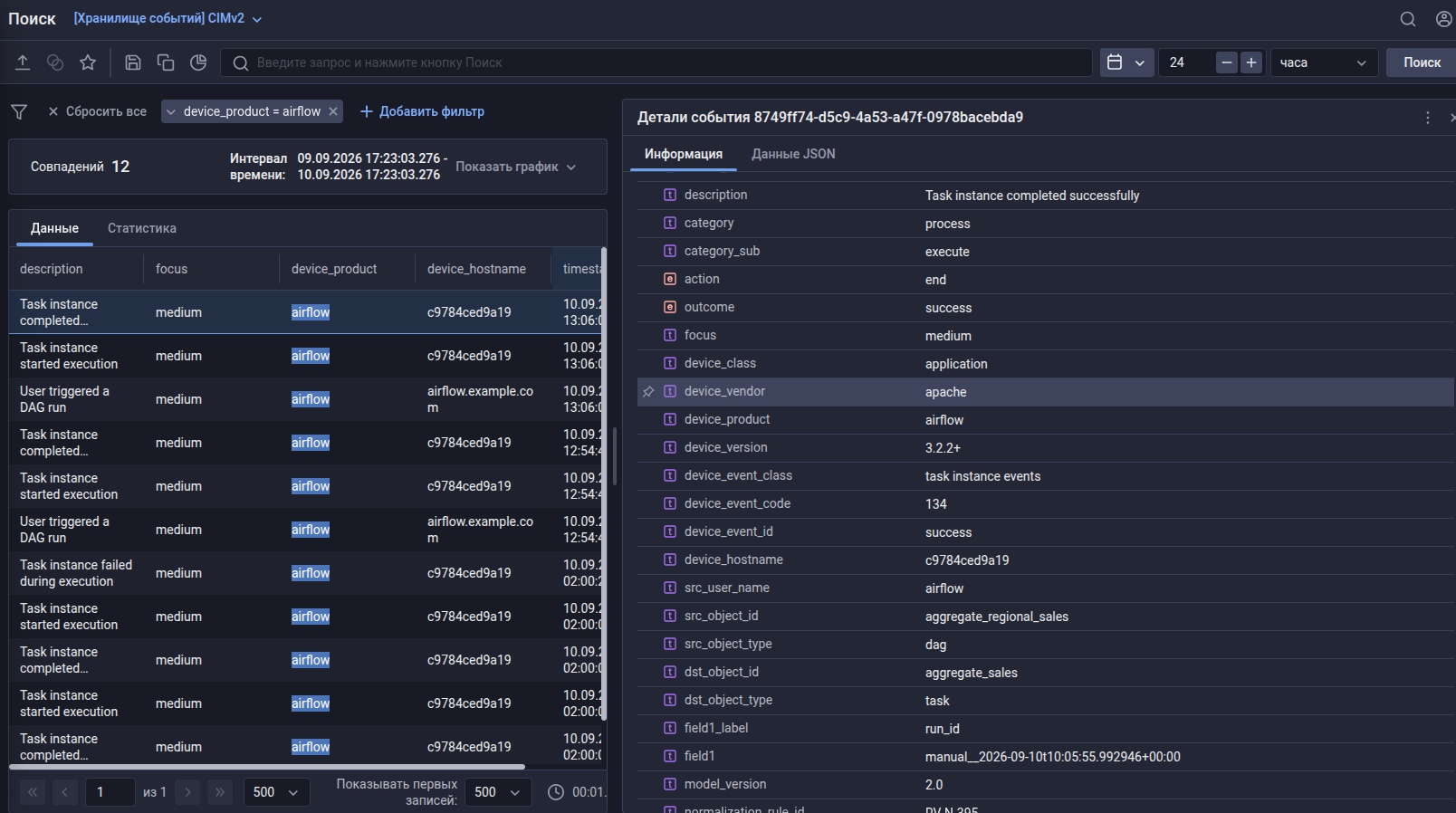
Task: Open the show-first-records 500 dropdown
Action: coord(498,792)
